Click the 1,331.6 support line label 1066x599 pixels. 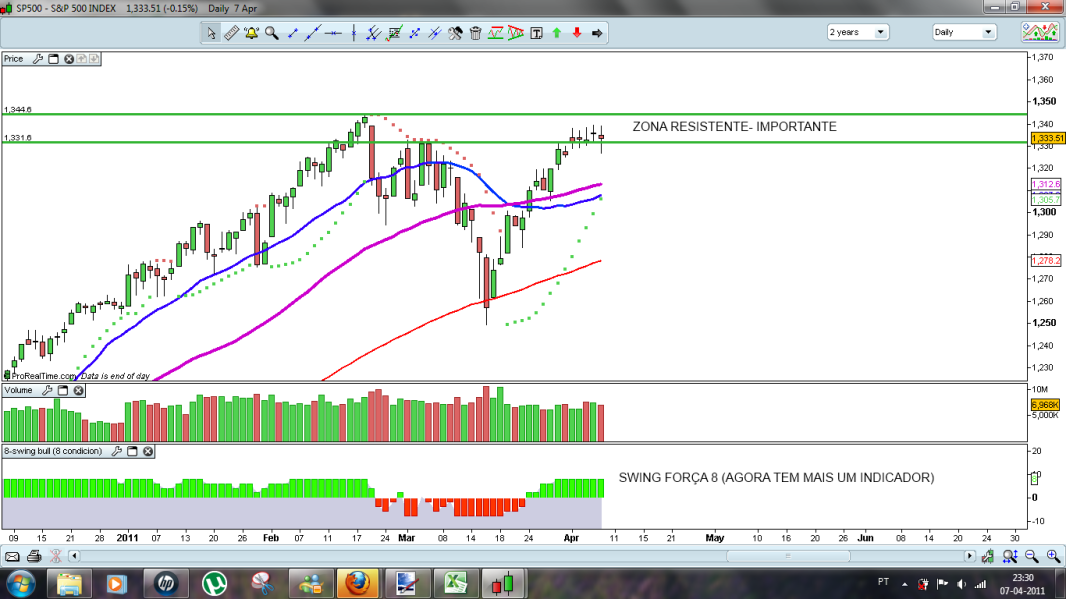[18, 138]
